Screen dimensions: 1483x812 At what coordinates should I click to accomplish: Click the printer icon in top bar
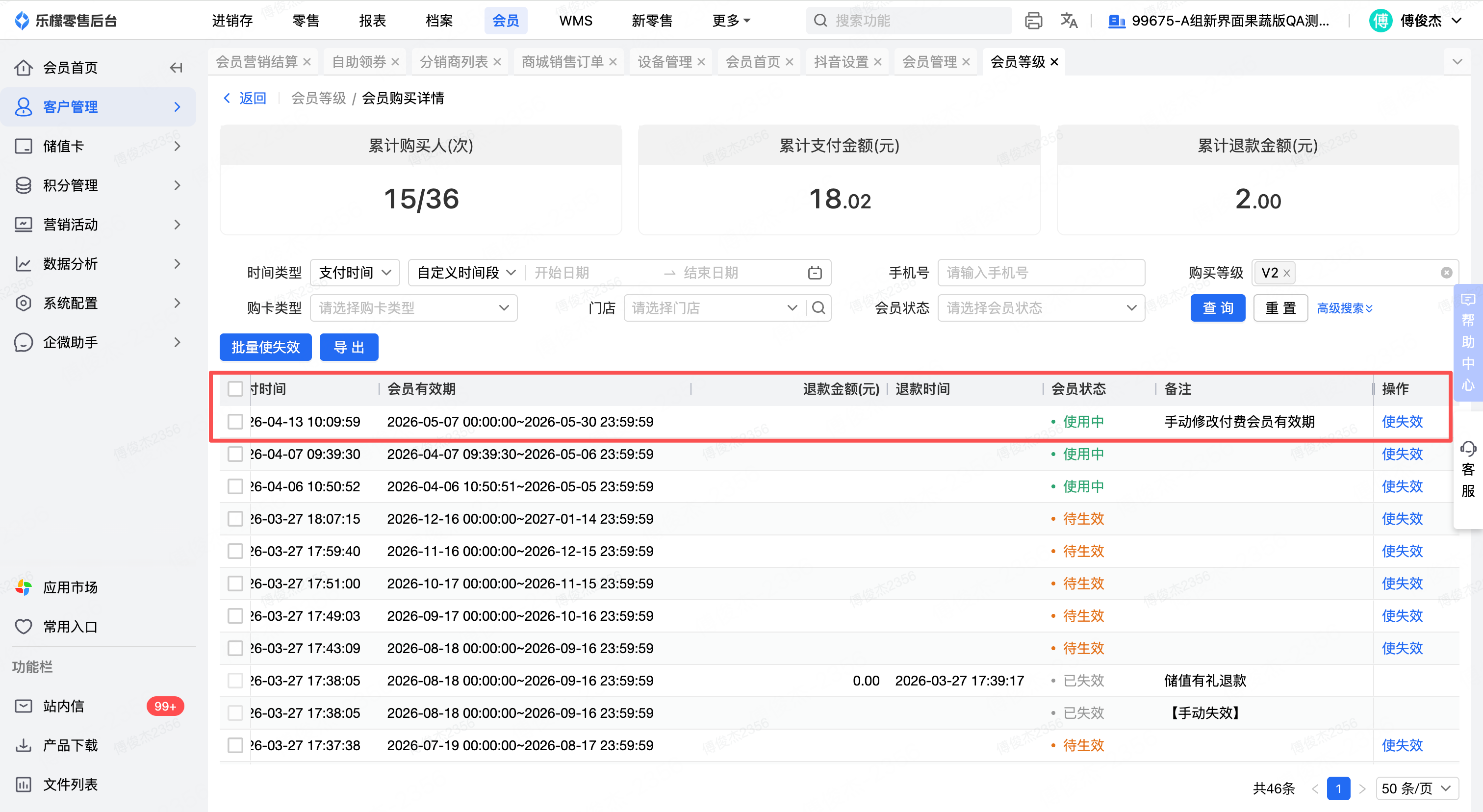(x=1033, y=21)
